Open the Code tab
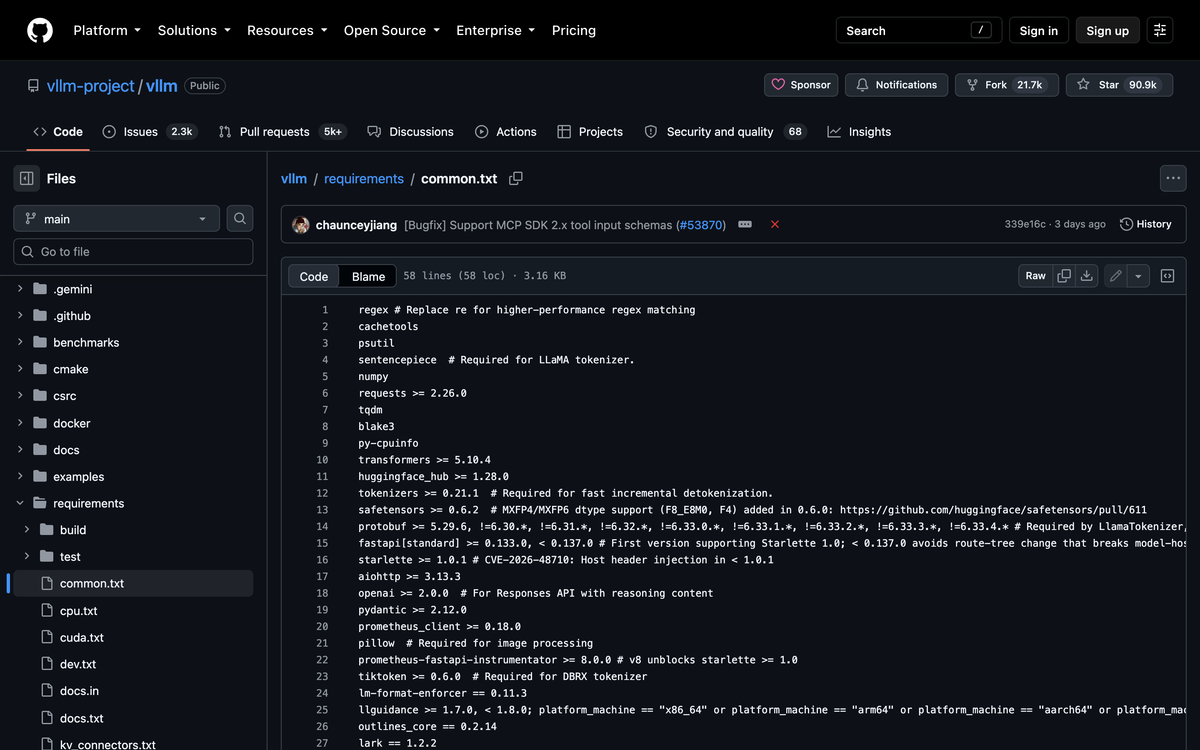1200x750 pixels. [58, 132]
